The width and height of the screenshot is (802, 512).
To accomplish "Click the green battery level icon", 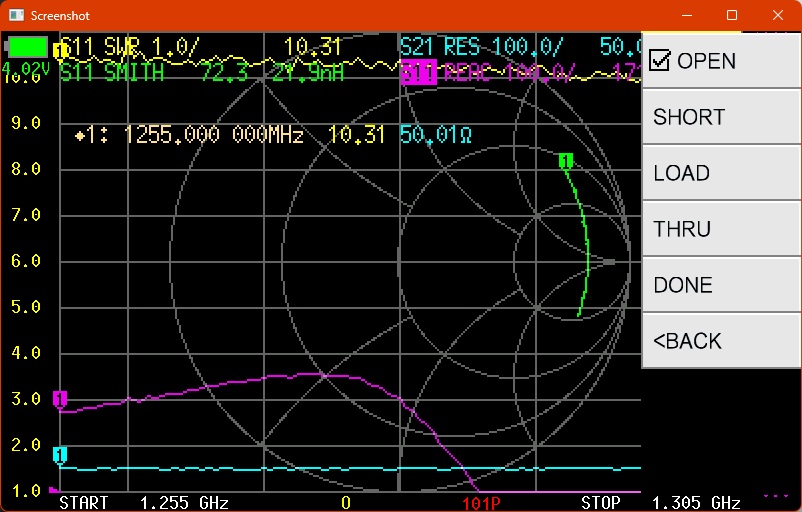I will pyautogui.click(x=27, y=47).
